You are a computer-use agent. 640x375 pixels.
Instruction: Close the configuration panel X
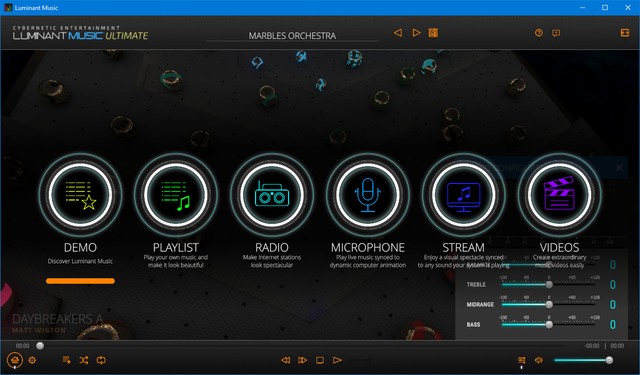pos(619,168)
